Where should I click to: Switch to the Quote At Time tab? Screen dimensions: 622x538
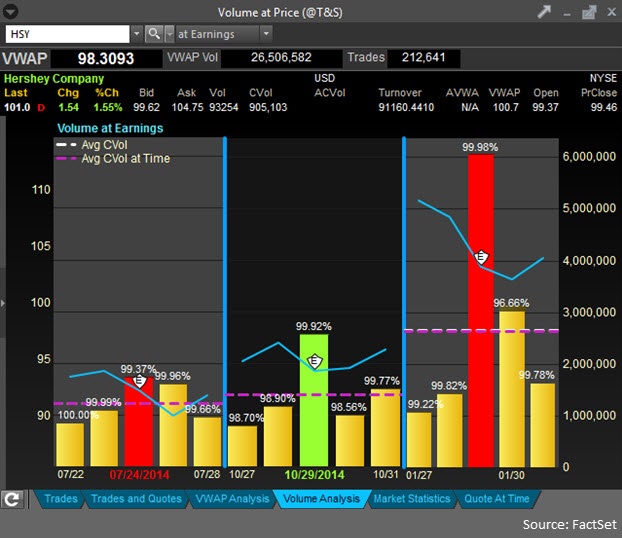[x=497, y=499]
